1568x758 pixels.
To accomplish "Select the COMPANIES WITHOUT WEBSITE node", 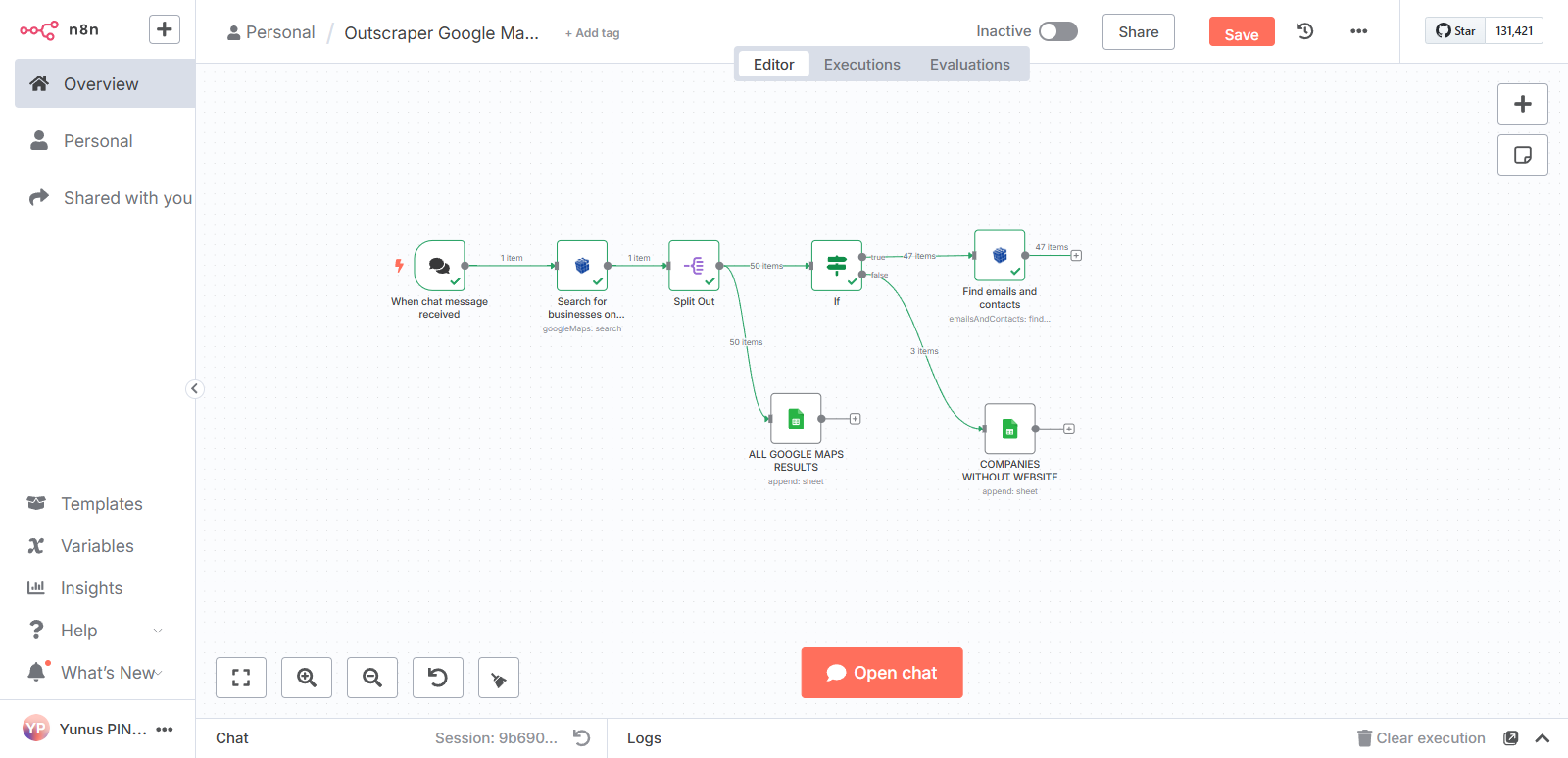I will coord(1010,429).
